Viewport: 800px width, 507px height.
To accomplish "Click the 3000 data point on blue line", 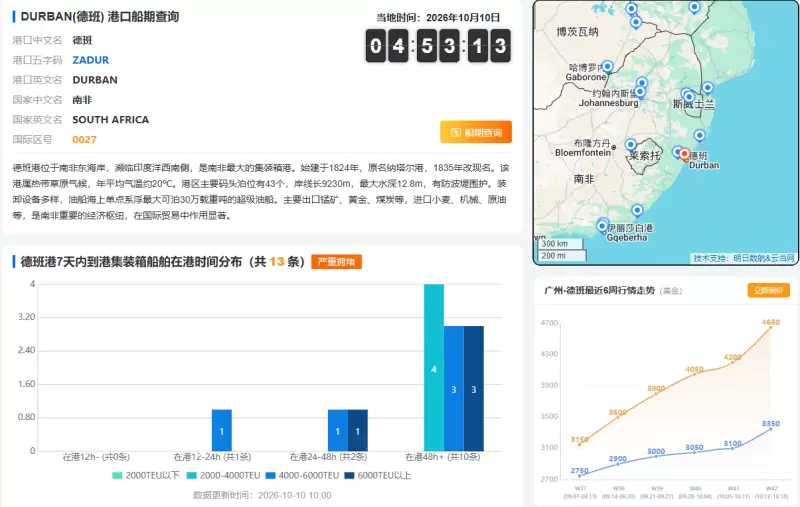I will tap(656, 456).
